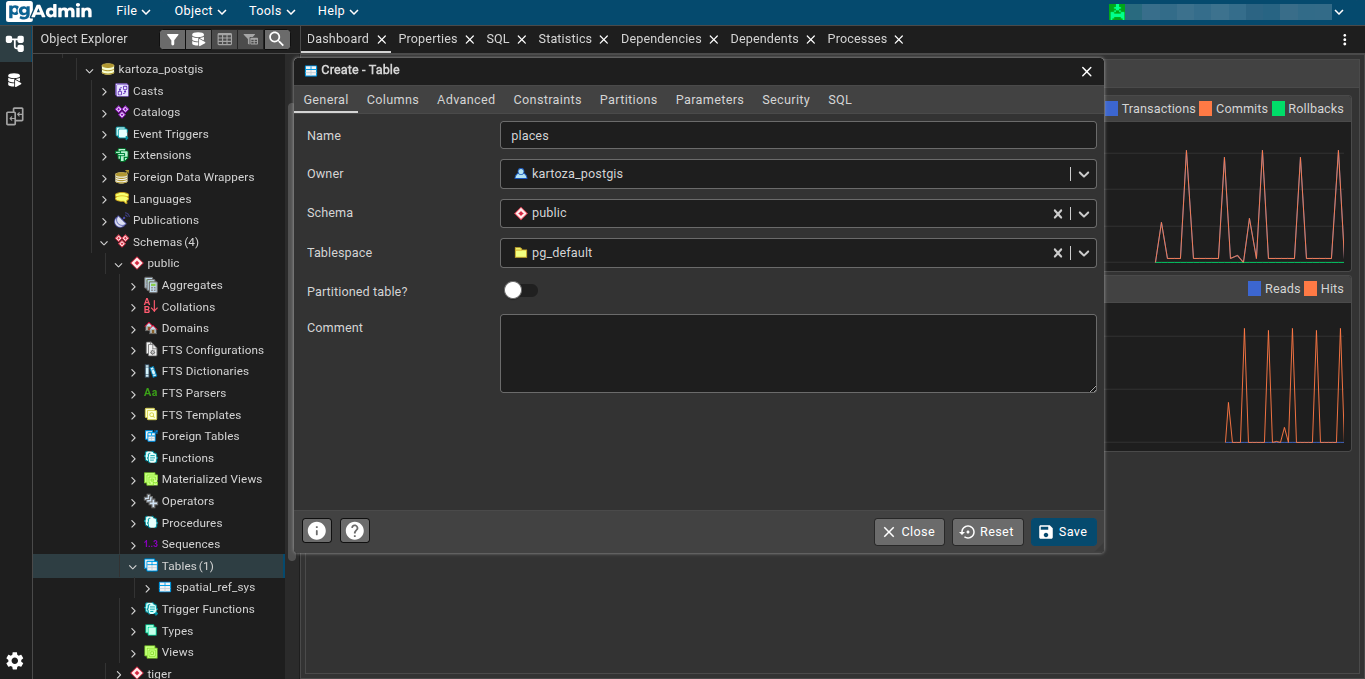The width and height of the screenshot is (1365, 679).
Task: Click the Search Objects magnifier icon
Action: [276, 39]
